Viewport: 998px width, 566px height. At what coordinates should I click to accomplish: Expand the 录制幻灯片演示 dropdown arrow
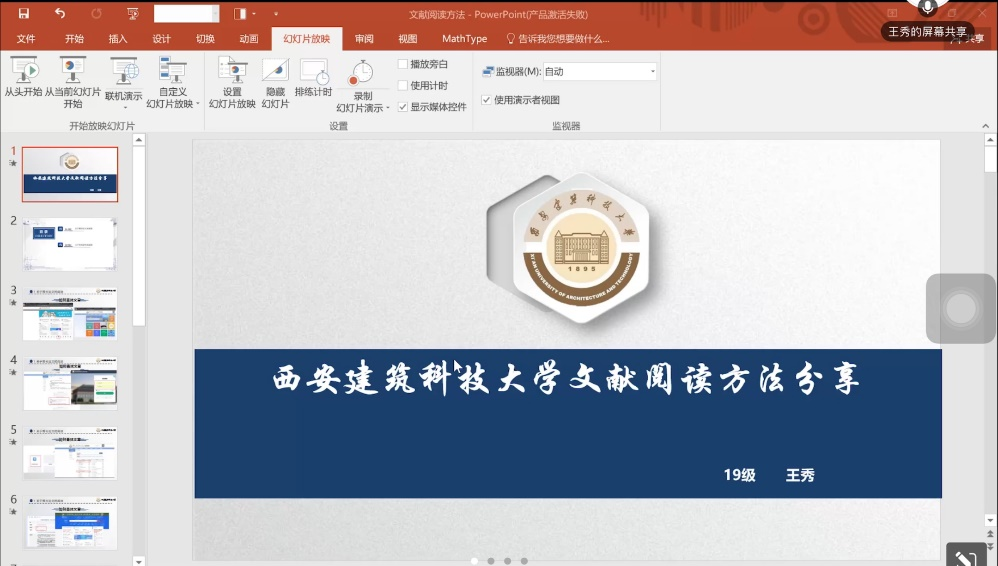pos(388,108)
